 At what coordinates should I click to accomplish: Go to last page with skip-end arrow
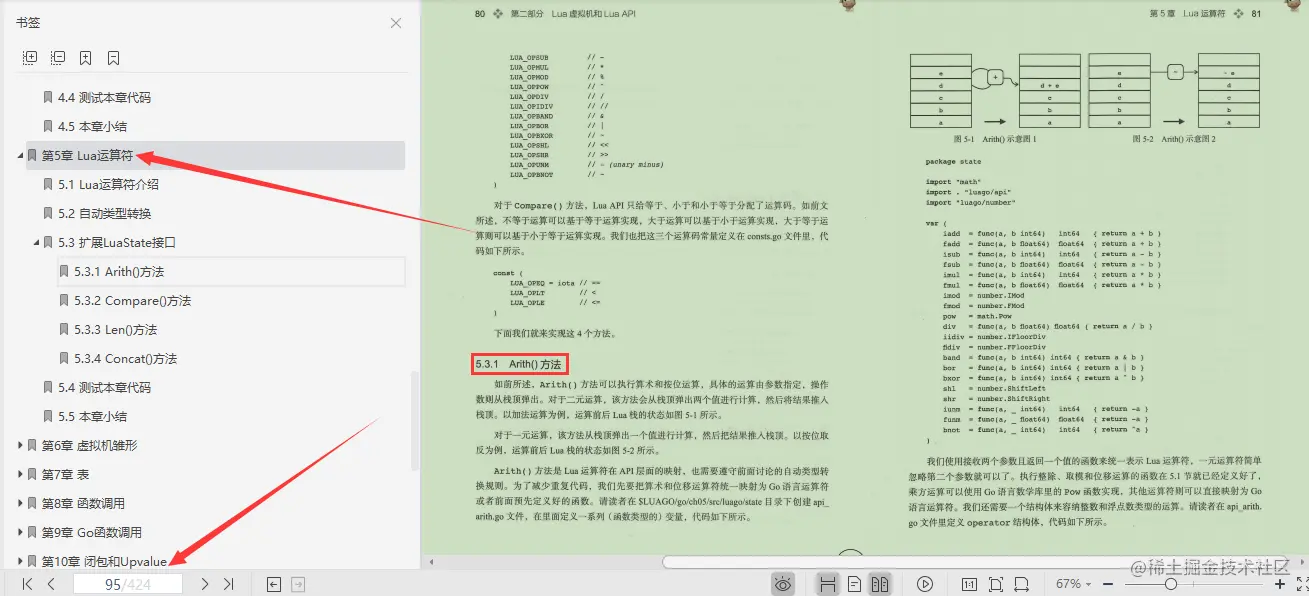coord(229,584)
